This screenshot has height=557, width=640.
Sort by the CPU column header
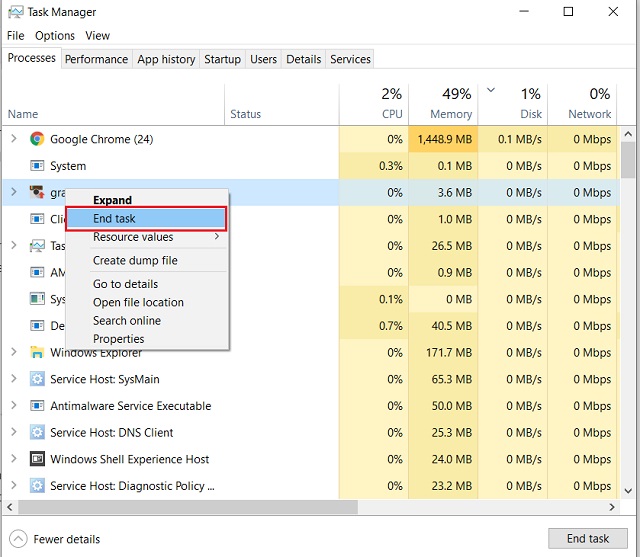click(373, 104)
